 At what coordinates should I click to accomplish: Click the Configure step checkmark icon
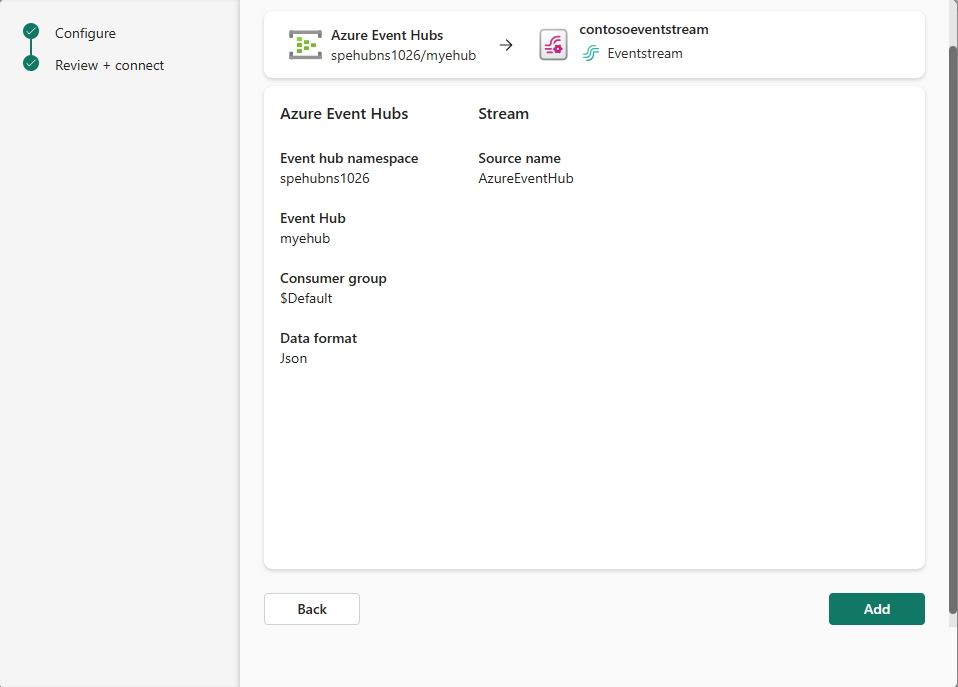(x=31, y=31)
